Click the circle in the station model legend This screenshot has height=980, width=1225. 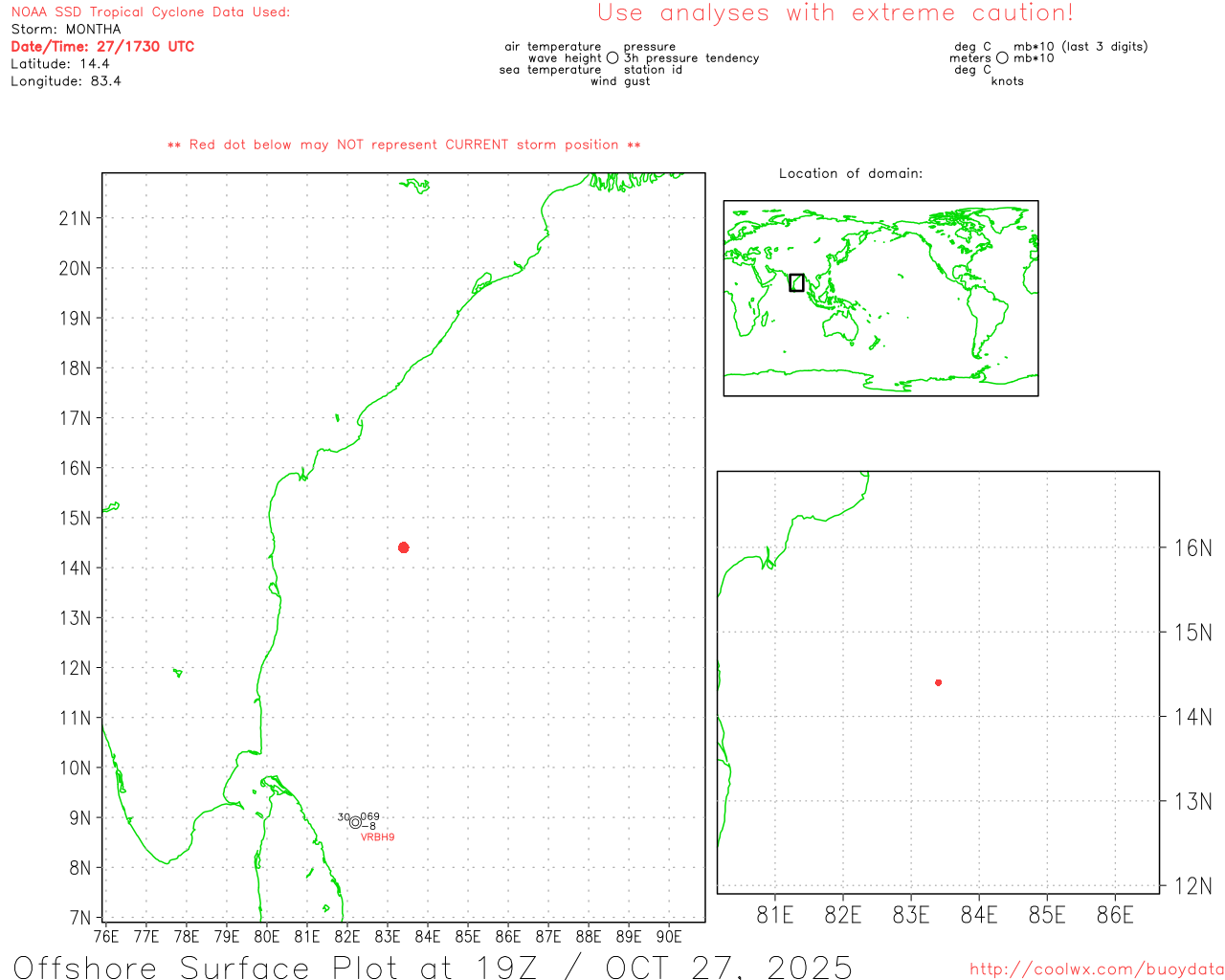612,58
